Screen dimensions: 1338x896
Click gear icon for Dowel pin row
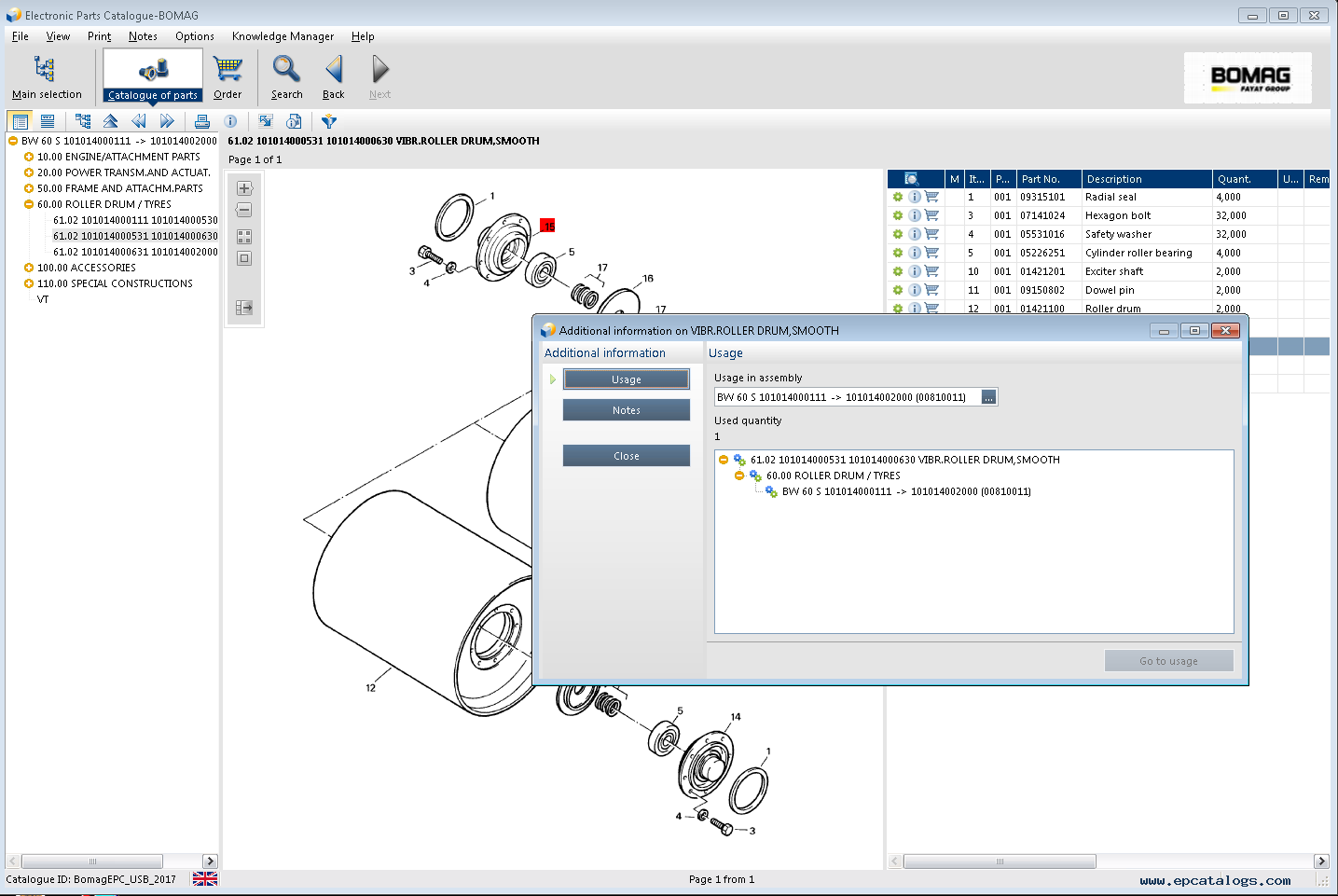click(898, 290)
